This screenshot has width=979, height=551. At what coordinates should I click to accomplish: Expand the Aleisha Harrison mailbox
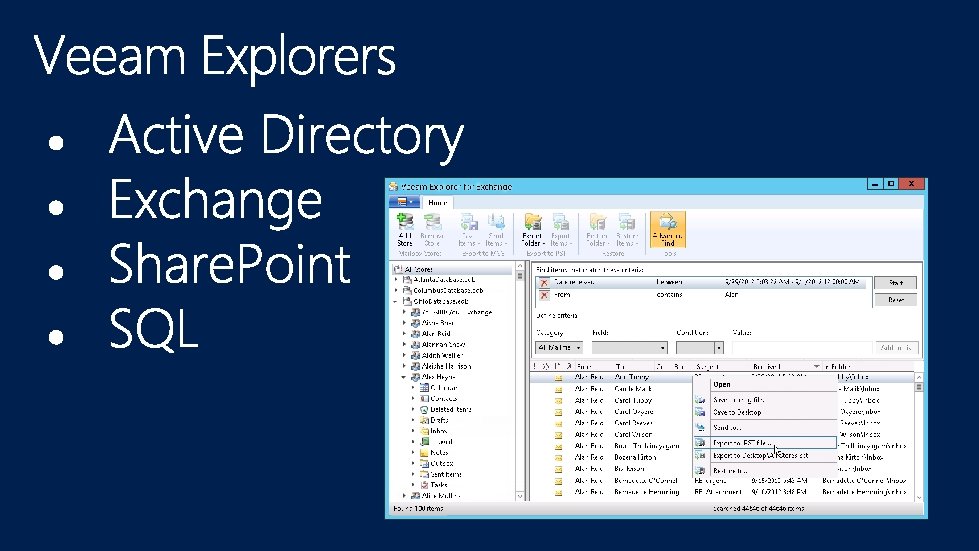point(404,366)
